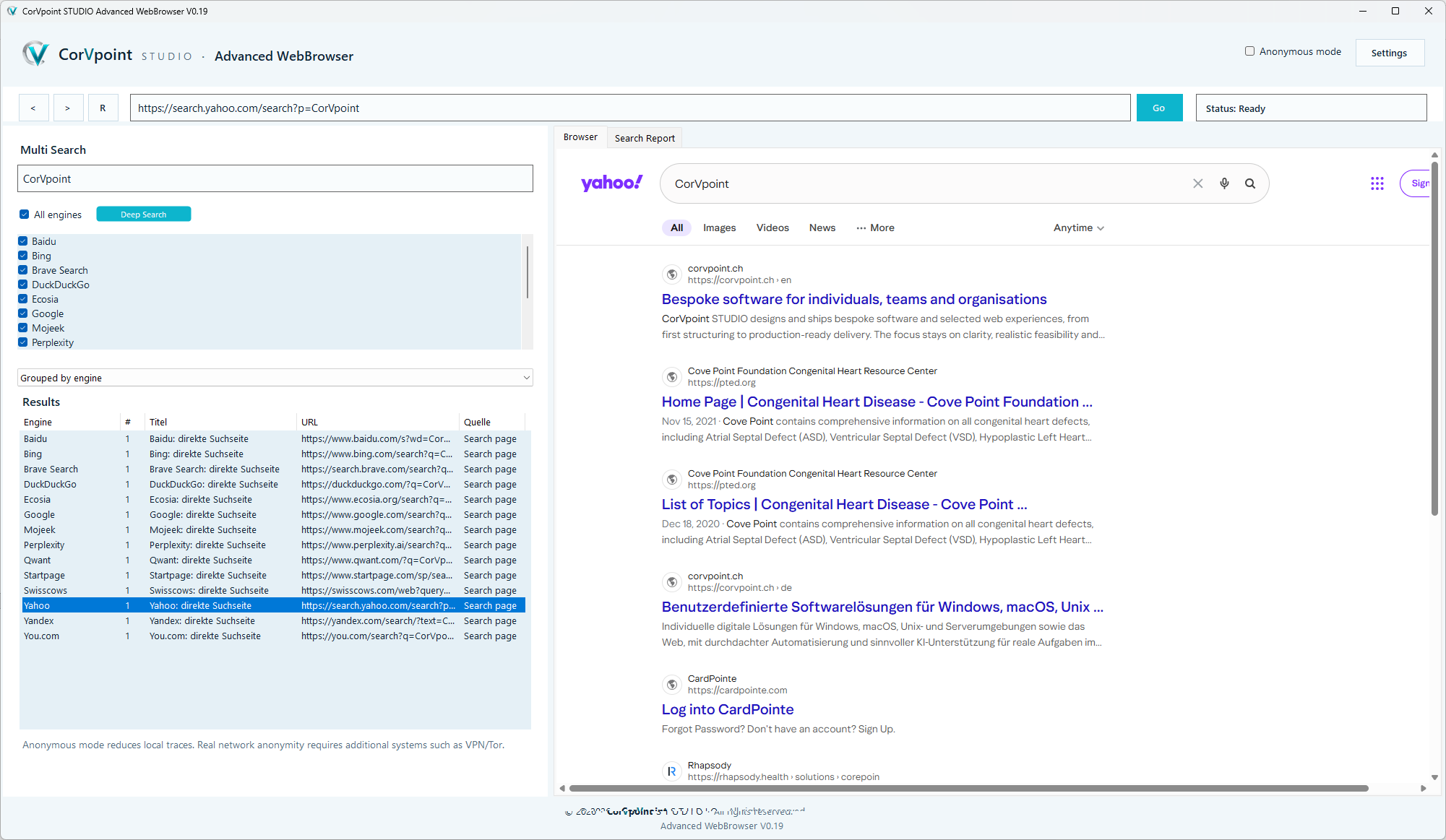Select the You.com row in Results

coord(273,636)
